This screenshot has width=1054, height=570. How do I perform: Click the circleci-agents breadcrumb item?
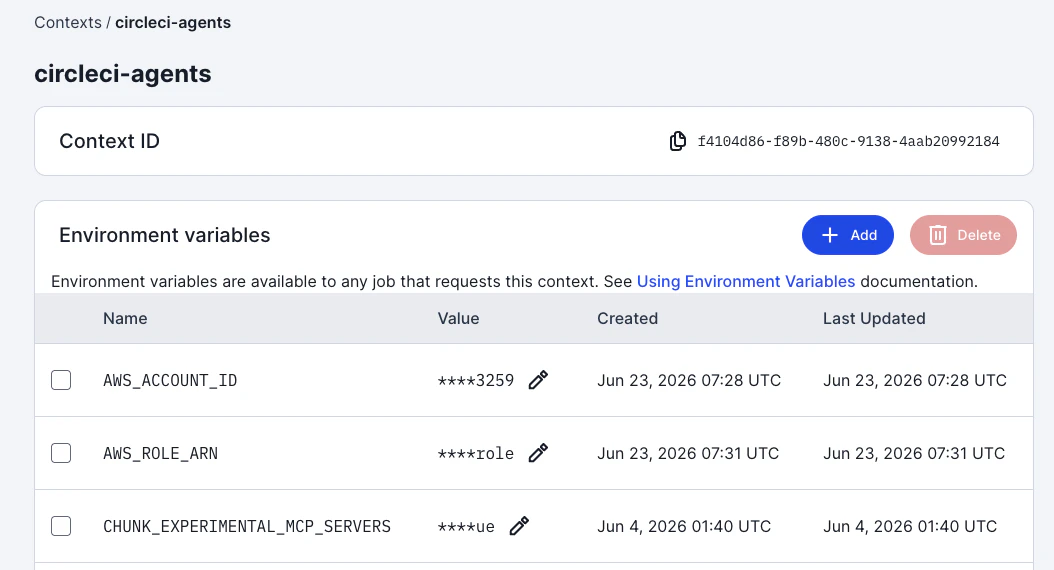(x=173, y=23)
